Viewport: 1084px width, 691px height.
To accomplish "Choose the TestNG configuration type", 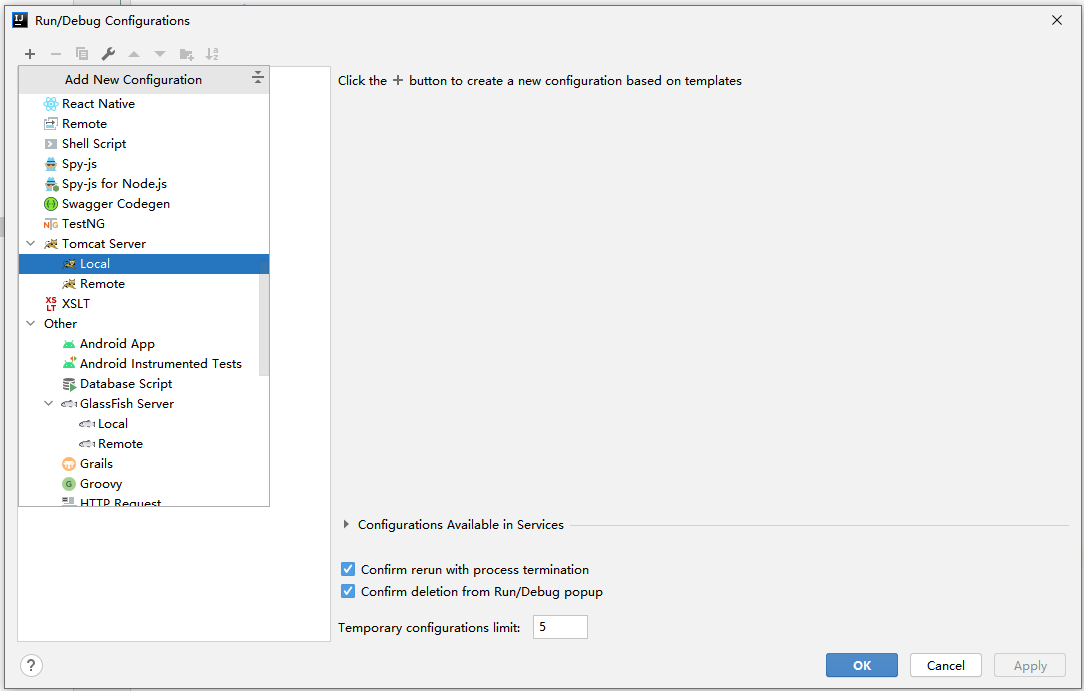I will (x=144, y=224).
